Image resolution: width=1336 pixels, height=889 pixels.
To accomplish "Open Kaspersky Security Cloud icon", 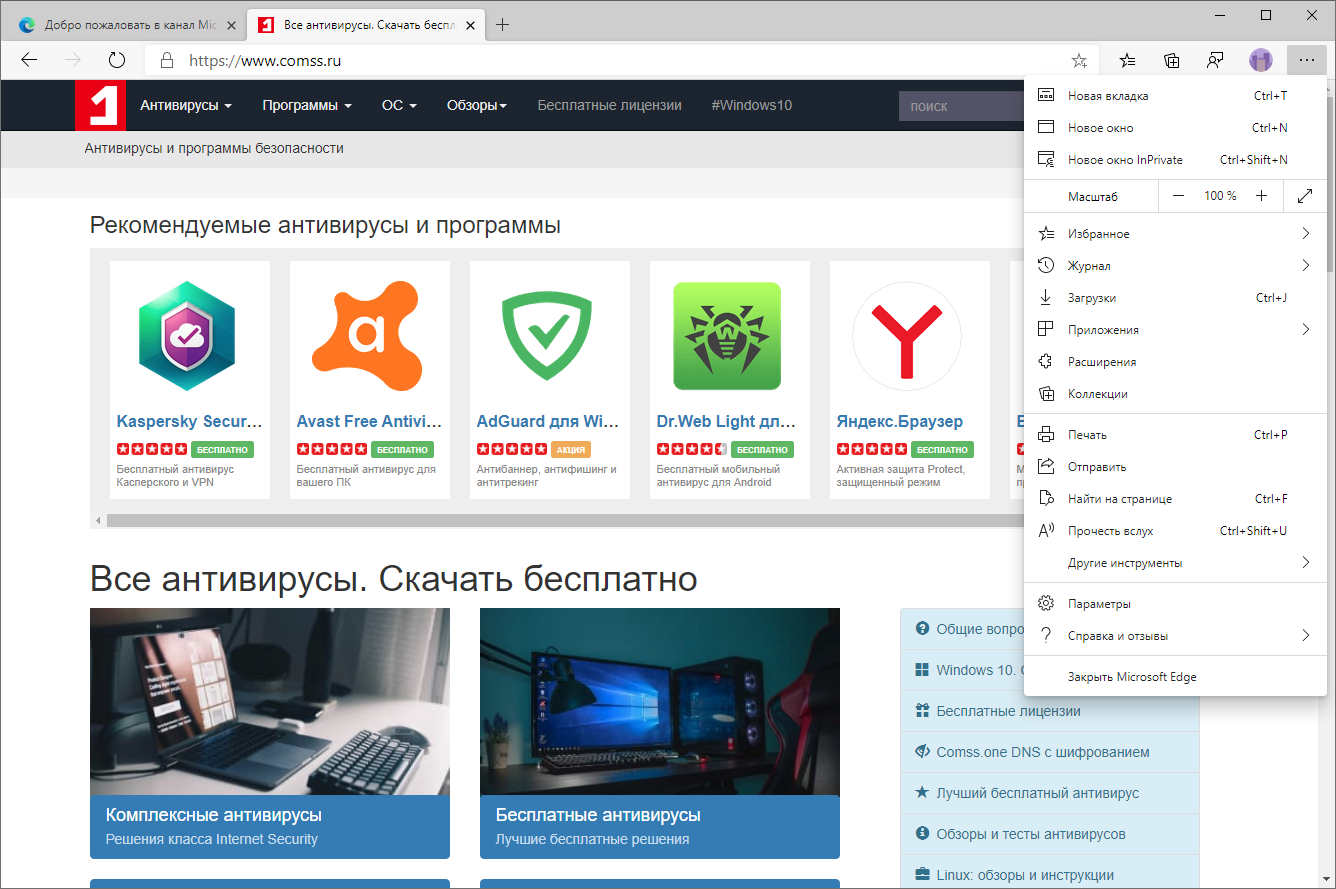I will tap(187, 336).
